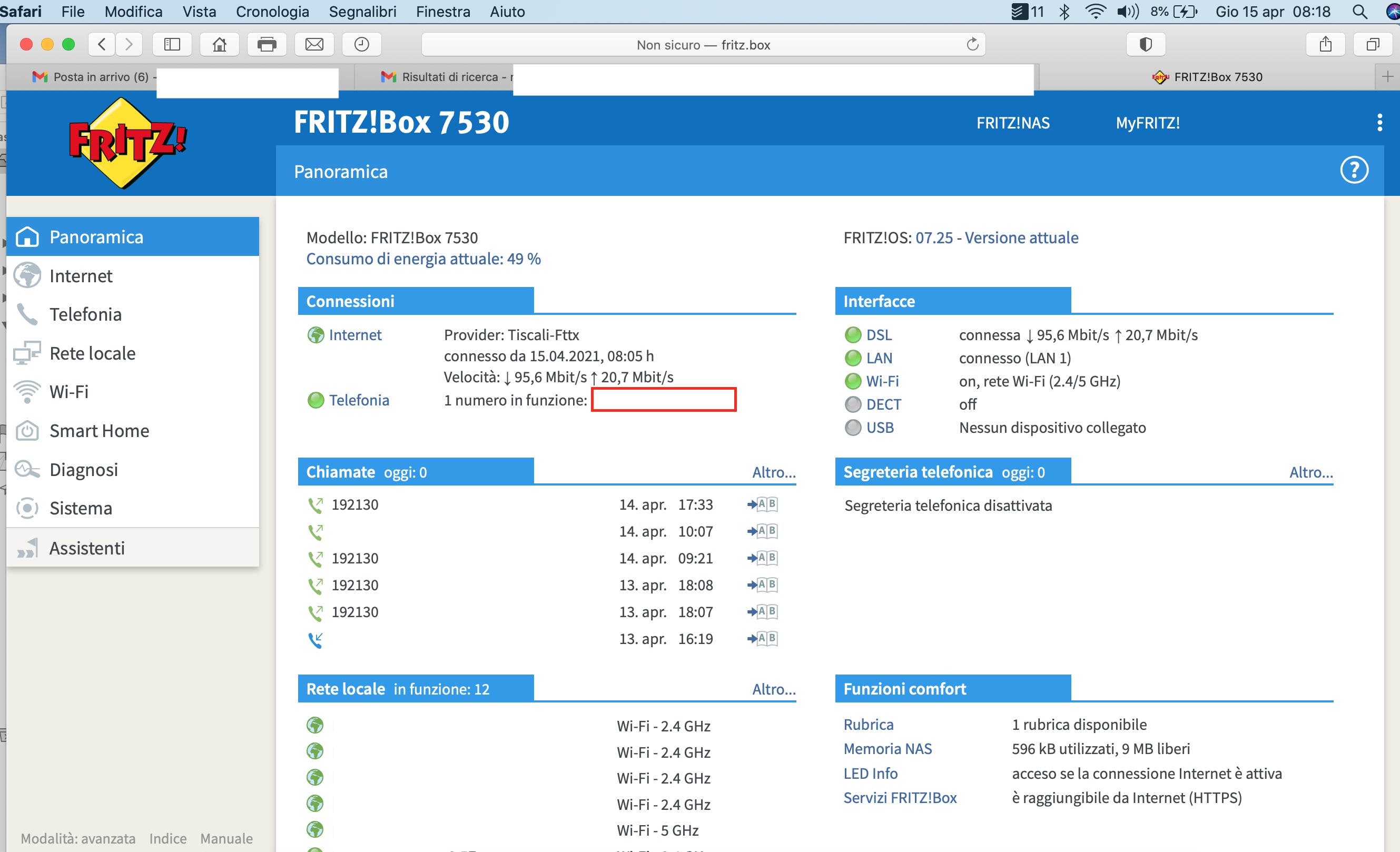Open FRITZ!NAS header link
This screenshot has width=1400, height=852.
tap(1013, 123)
